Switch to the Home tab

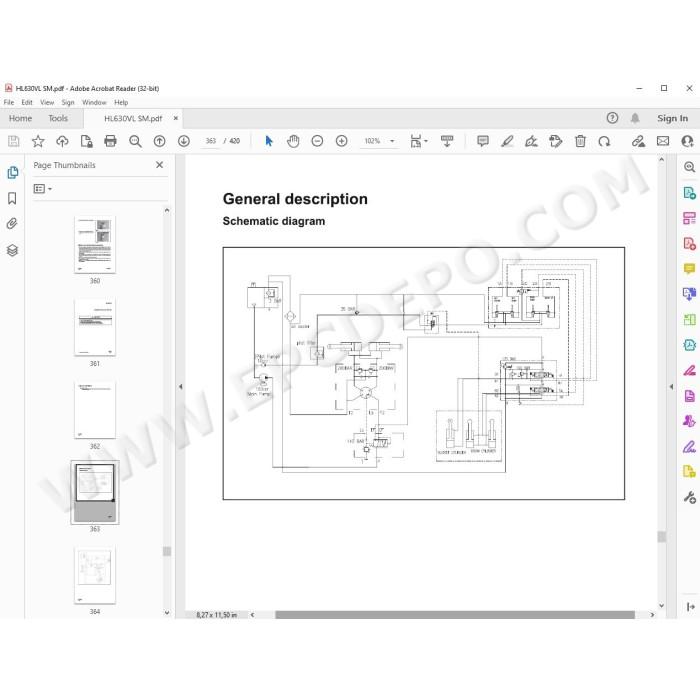click(21, 118)
